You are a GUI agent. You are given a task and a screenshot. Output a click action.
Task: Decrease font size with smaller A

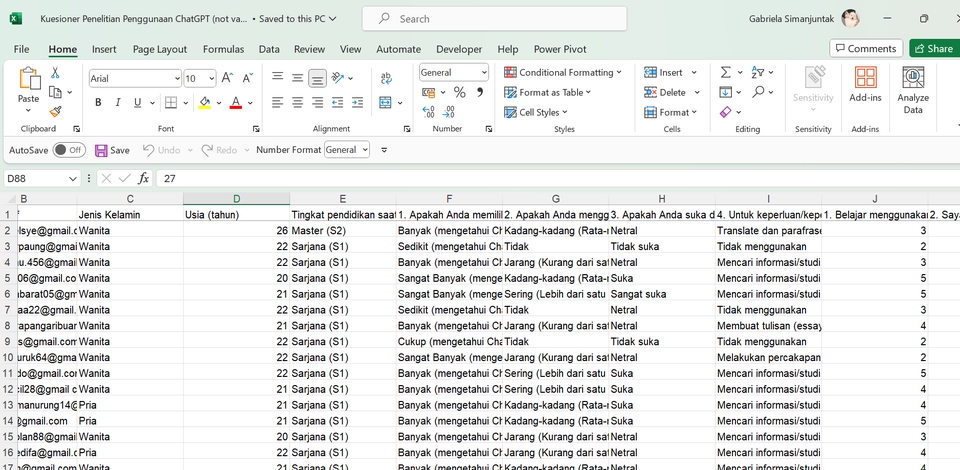tap(247, 78)
